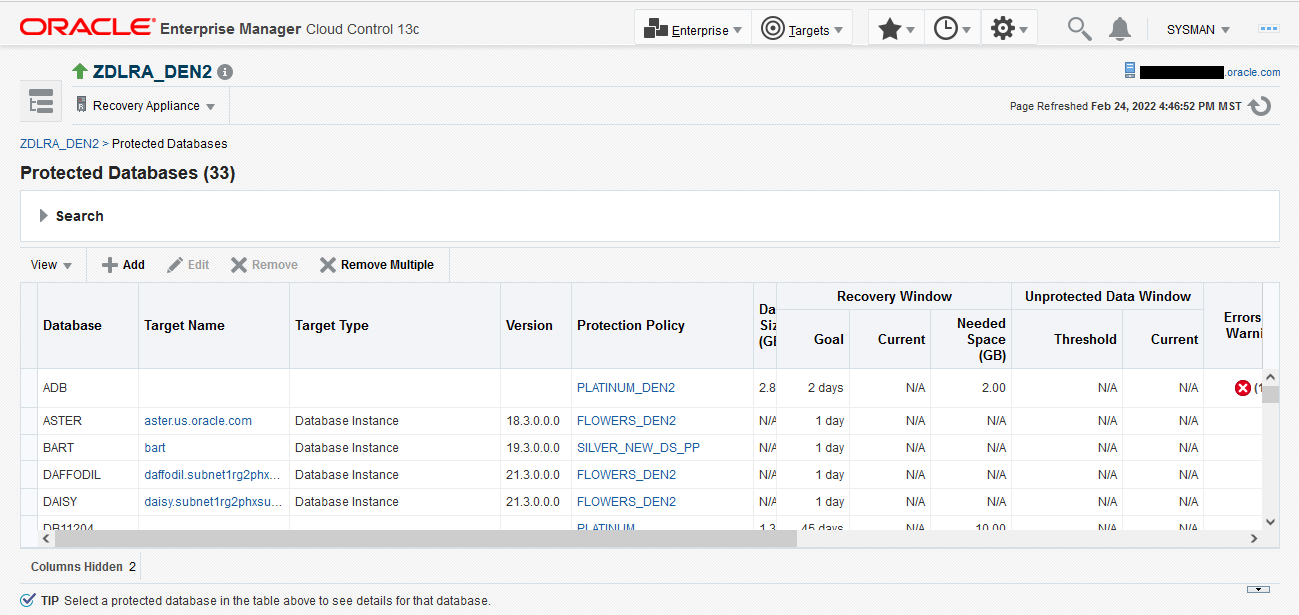Click the Columns Hidden indicator

click(x=83, y=567)
